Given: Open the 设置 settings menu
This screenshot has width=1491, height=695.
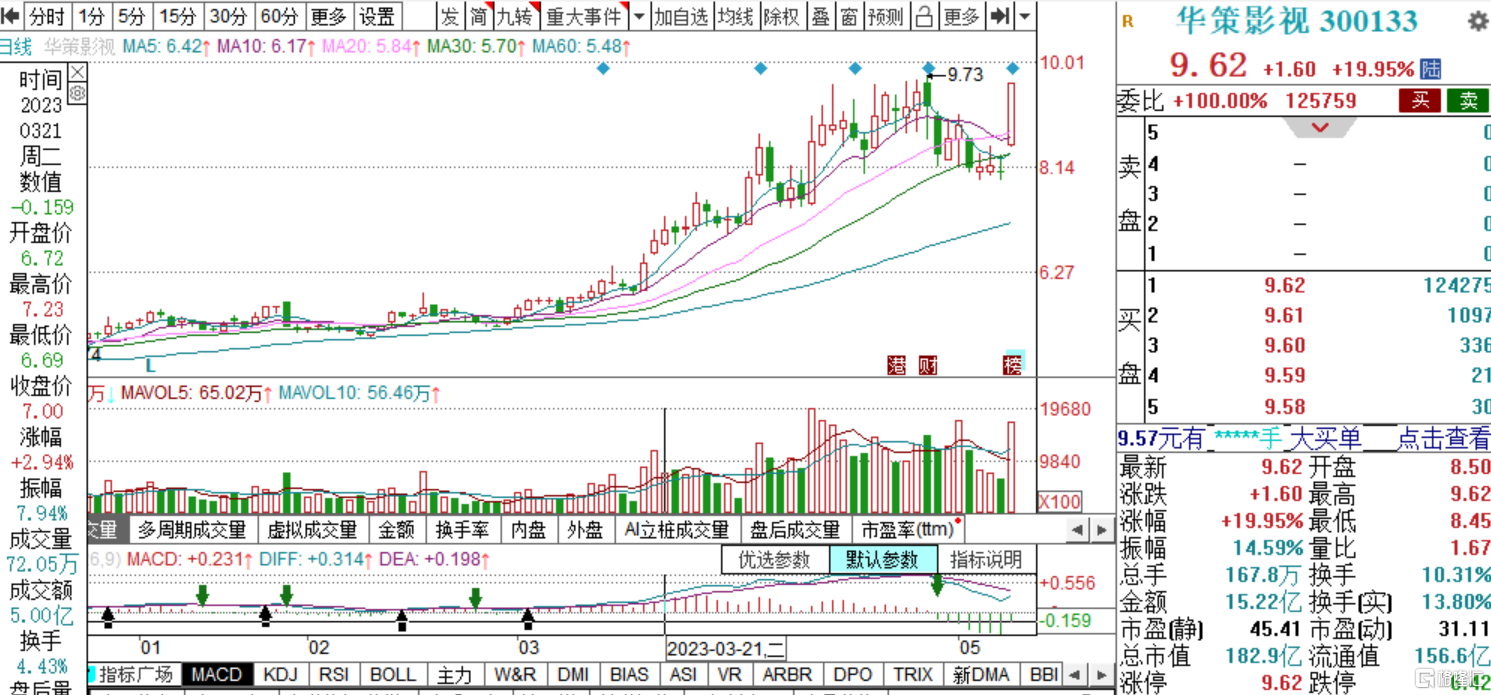Looking at the screenshot, I should [376, 16].
